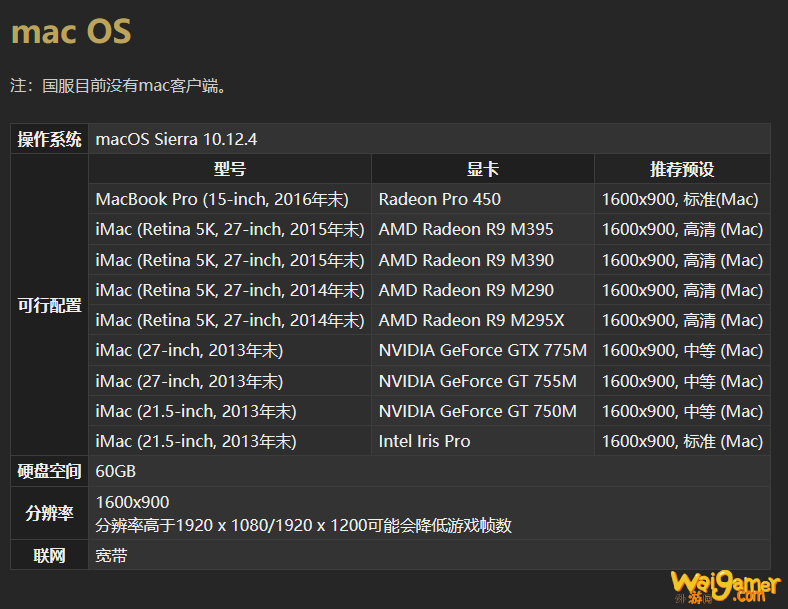
Task: Click the "NVIDIA GeForce GT 755M" cell
Action: [482, 381]
